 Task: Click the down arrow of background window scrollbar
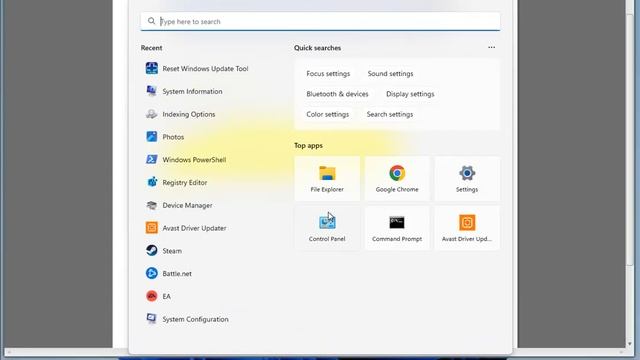pos(629,344)
